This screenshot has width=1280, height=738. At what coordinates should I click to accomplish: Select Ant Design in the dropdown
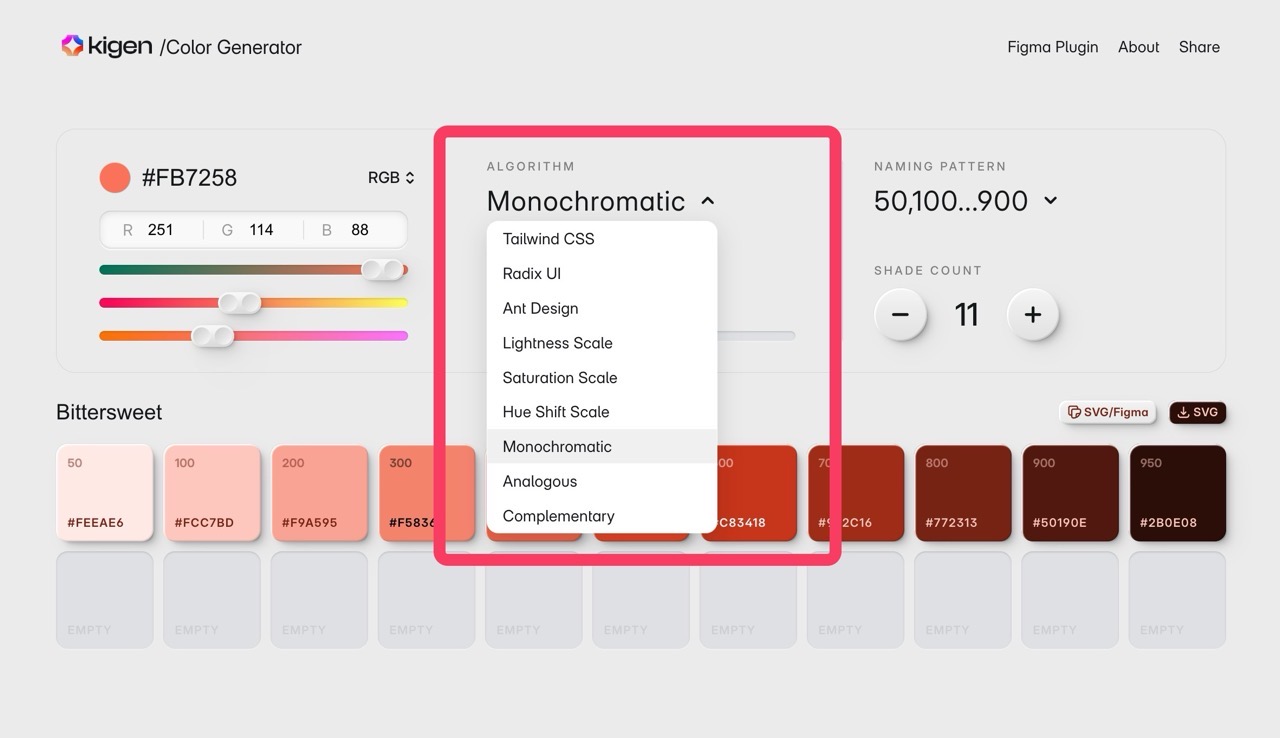click(540, 308)
